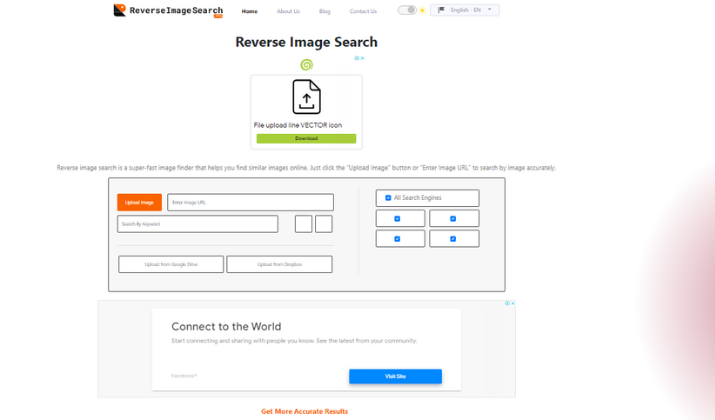Click the green spiral ad logo

click(306, 65)
